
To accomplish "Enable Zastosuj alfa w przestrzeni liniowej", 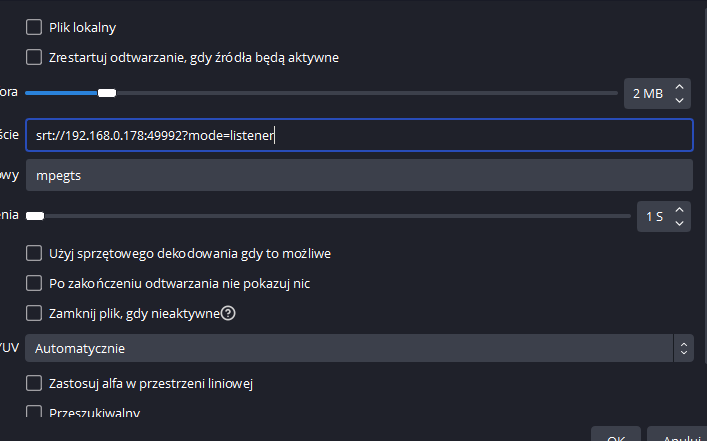I will tap(34, 383).
